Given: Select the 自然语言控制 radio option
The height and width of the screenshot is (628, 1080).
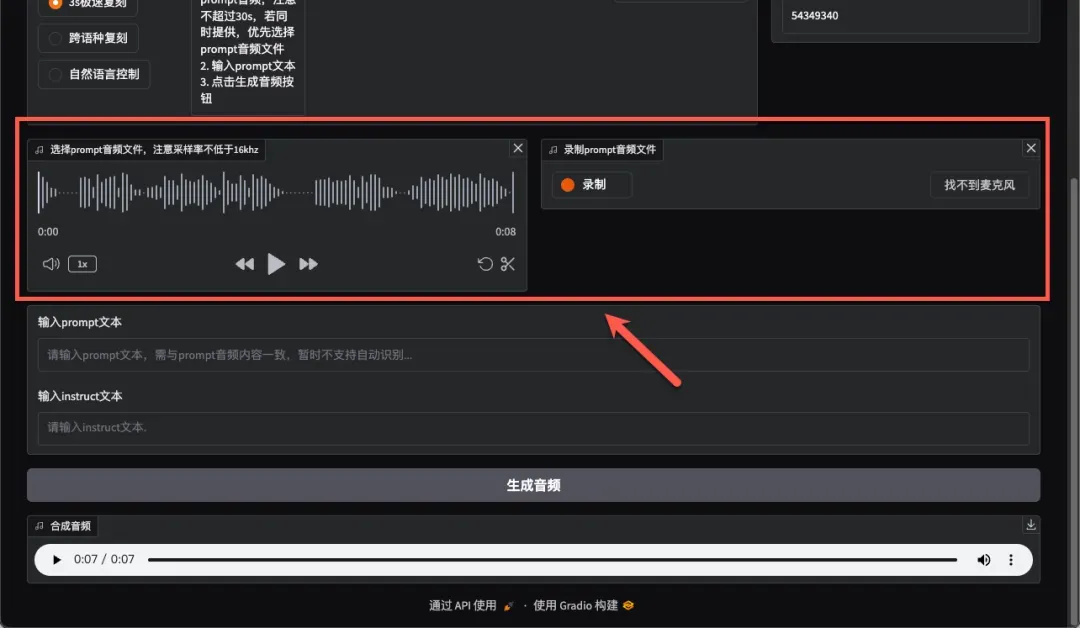Looking at the screenshot, I should click(55, 74).
